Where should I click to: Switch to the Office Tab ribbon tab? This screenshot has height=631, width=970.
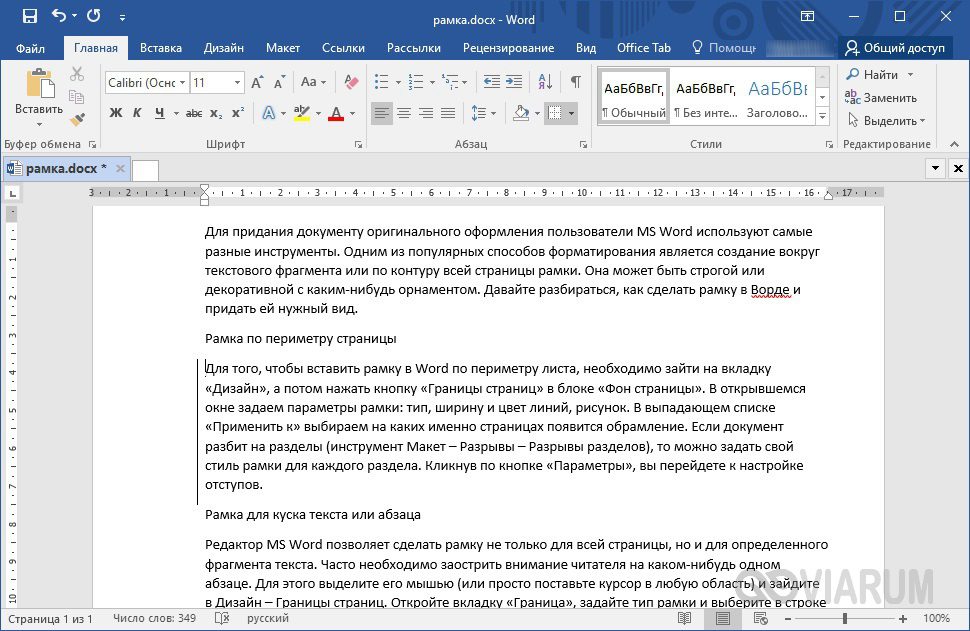click(x=643, y=48)
